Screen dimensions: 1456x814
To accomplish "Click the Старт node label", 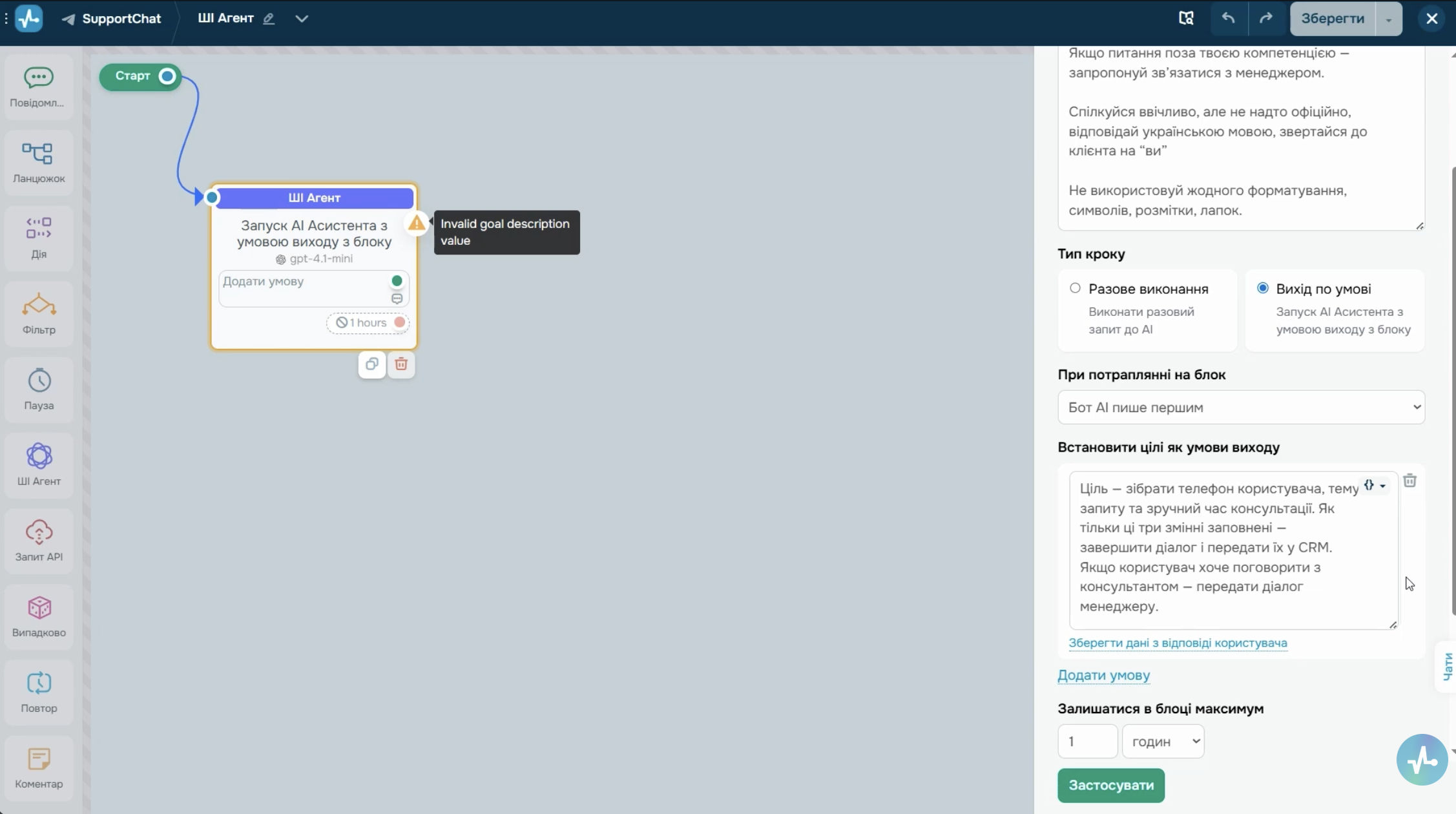I will click(x=132, y=76).
